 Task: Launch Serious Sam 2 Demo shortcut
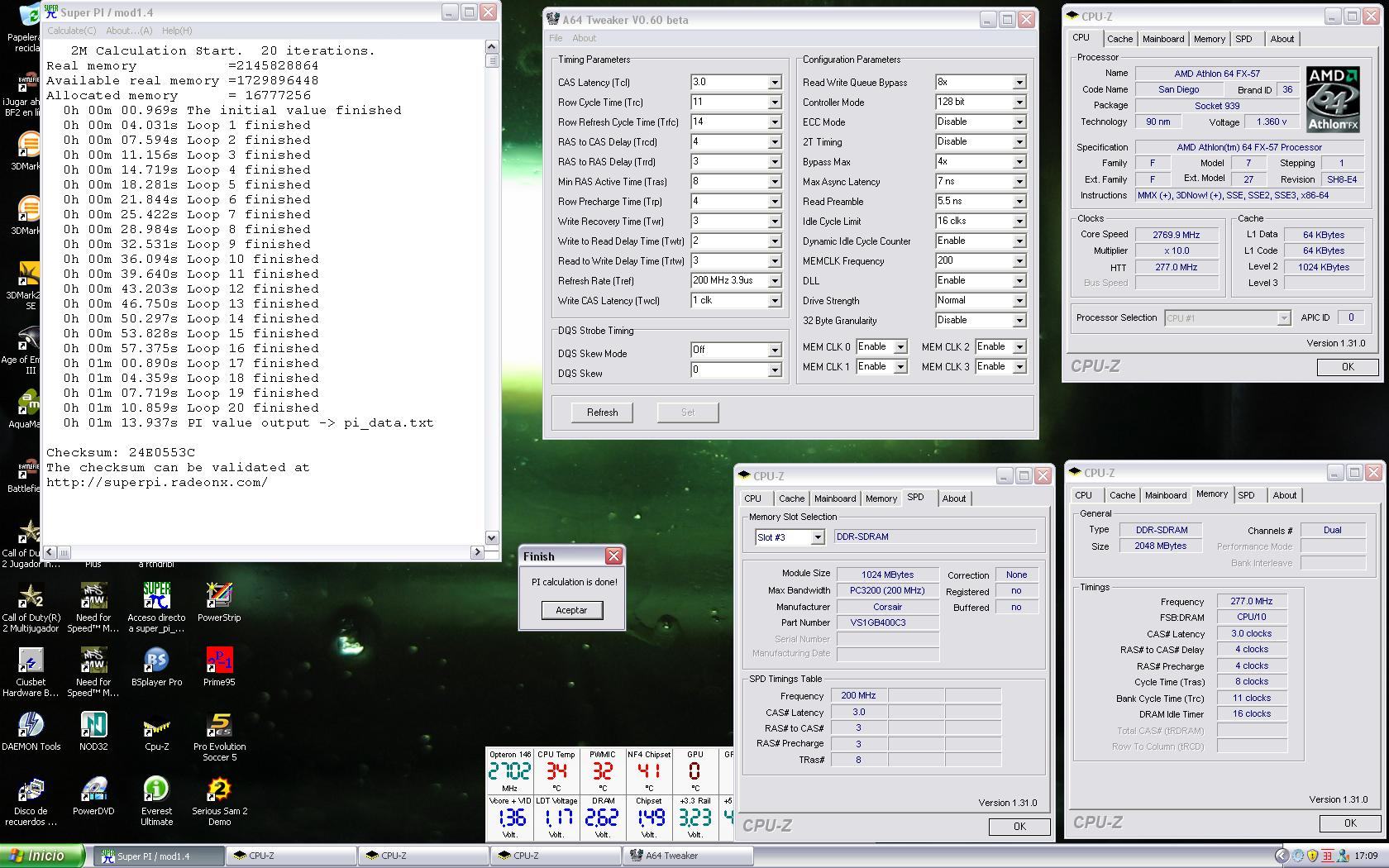click(219, 790)
